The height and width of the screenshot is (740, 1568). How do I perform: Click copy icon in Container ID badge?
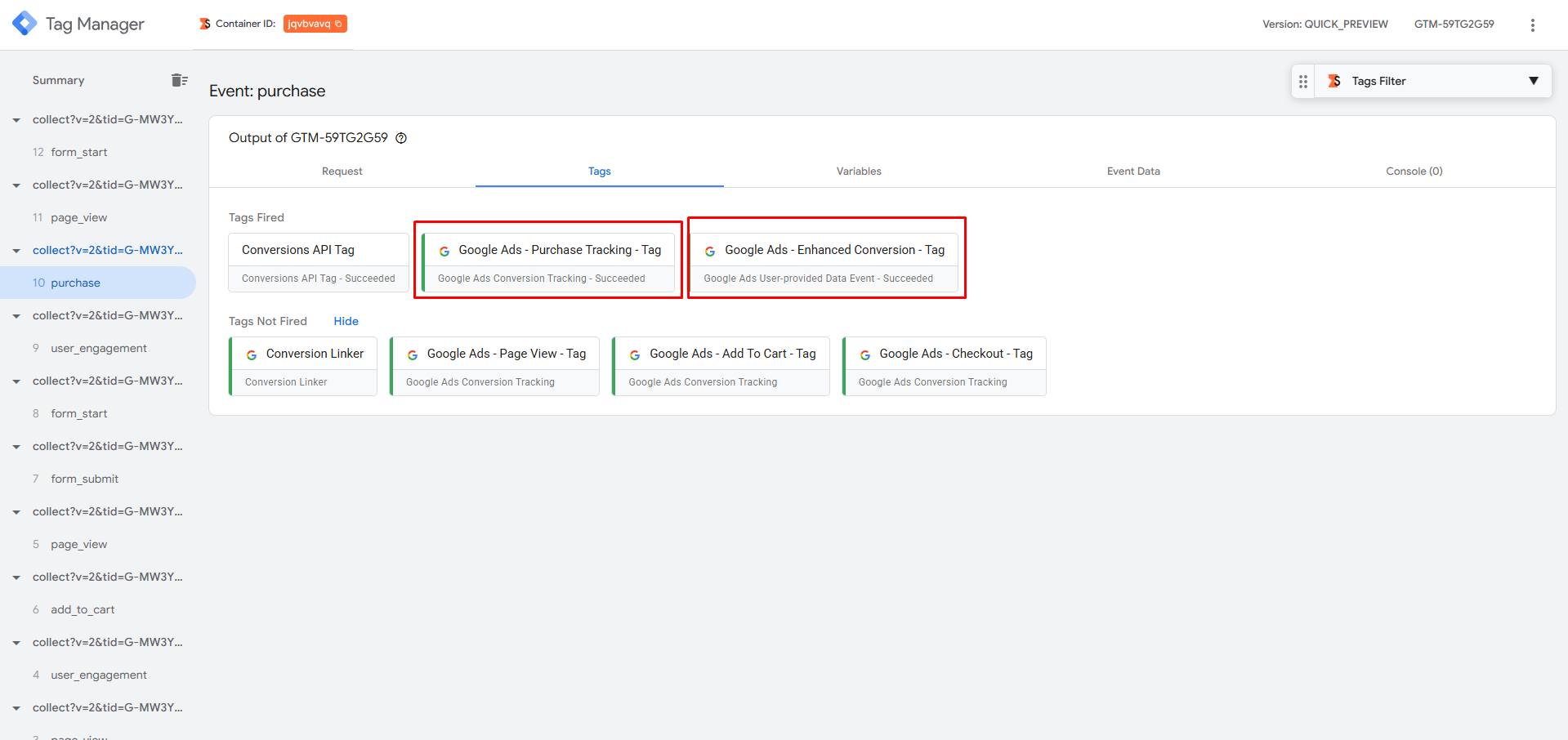point(338,24)
